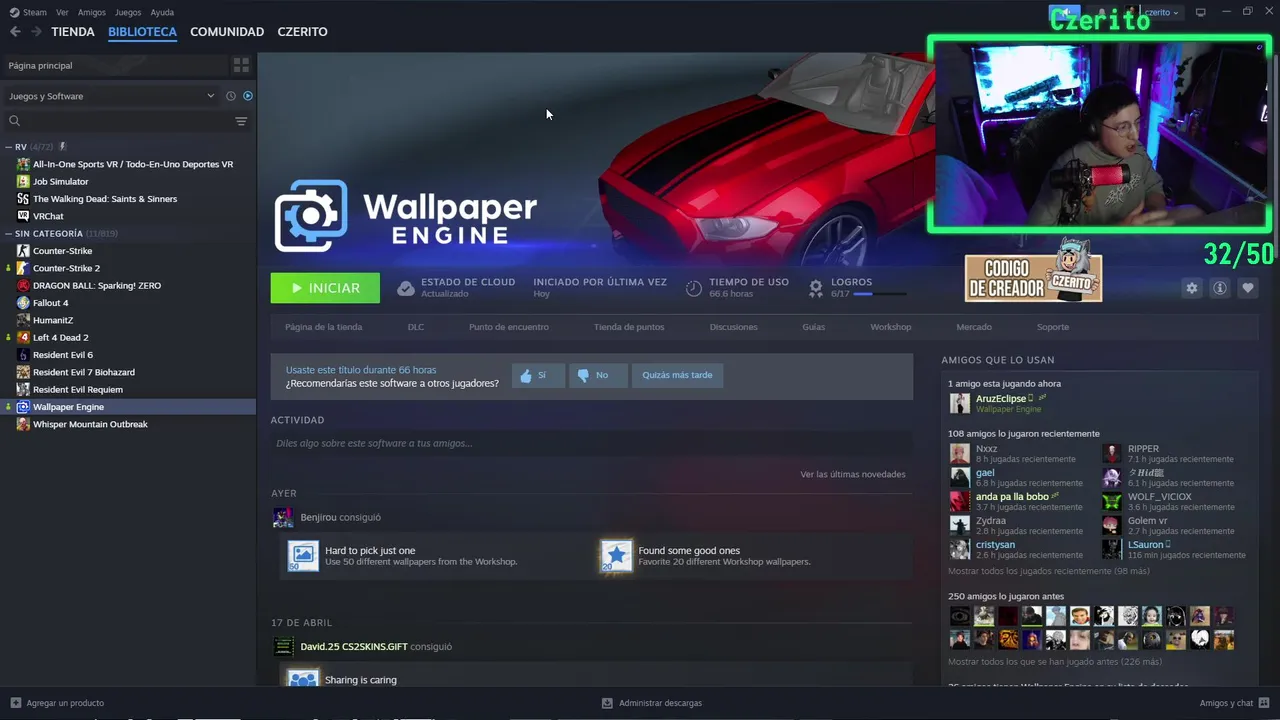Switch library to grid view icon
The image size is (1280, 720).
(241, 65)
